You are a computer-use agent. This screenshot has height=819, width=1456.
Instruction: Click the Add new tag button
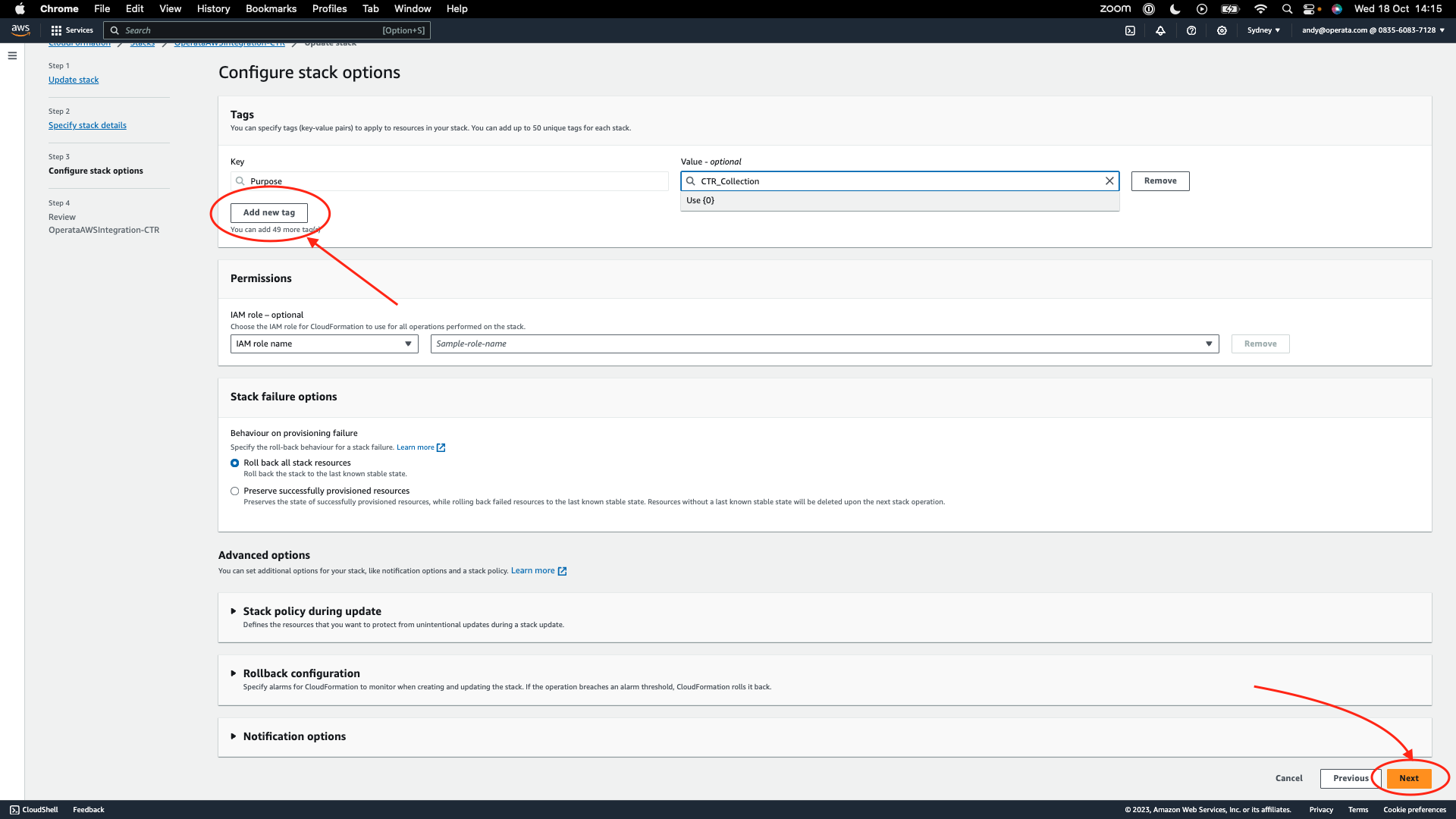tap(269, 213)
